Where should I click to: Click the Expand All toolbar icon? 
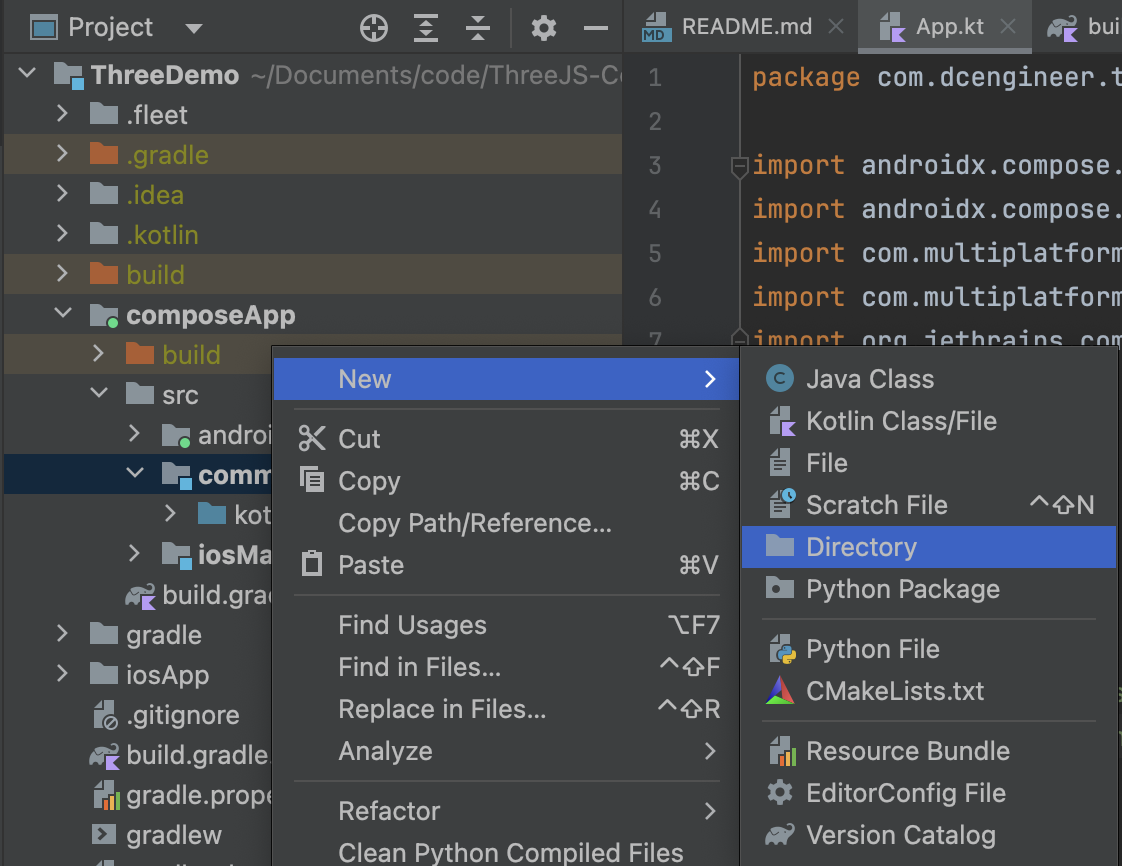pyautogui.click(x=426, y=28)
